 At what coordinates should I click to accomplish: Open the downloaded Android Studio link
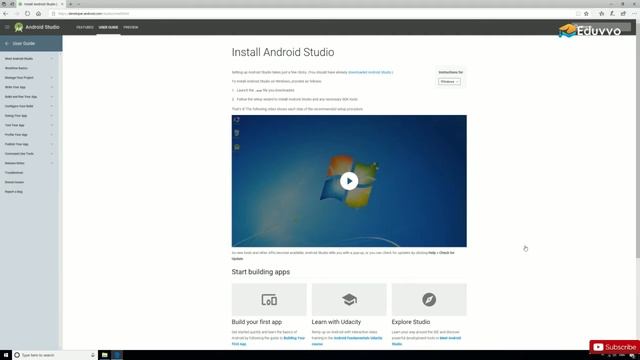[370, 72]
